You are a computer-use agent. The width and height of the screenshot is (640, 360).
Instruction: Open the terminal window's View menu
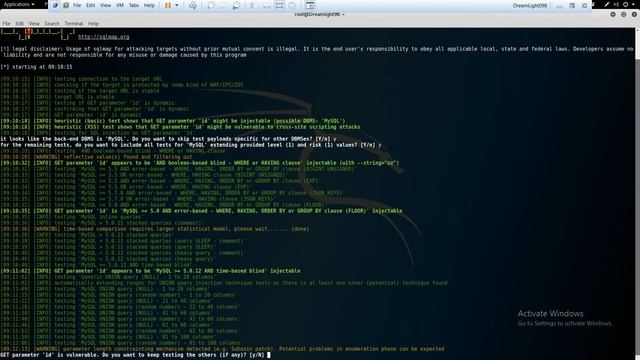click(x=34, y=24)
